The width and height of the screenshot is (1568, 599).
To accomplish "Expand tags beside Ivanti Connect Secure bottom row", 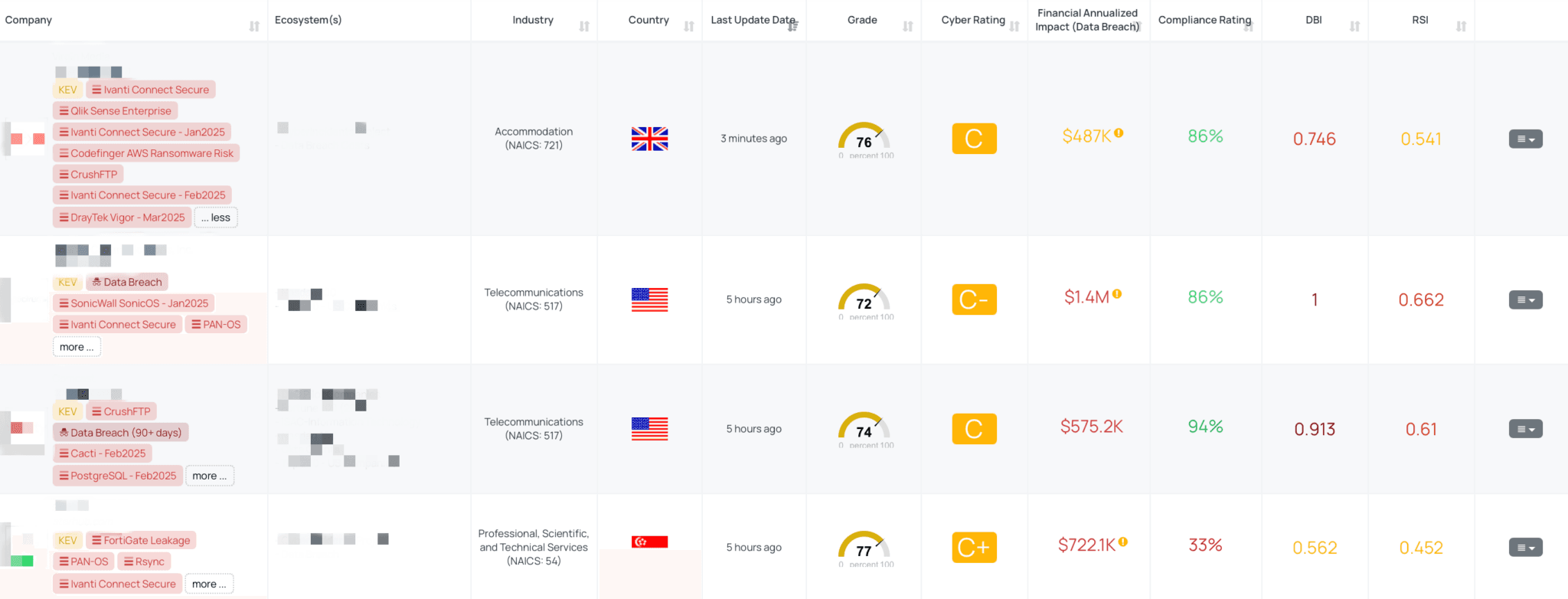I will [209, 584].
